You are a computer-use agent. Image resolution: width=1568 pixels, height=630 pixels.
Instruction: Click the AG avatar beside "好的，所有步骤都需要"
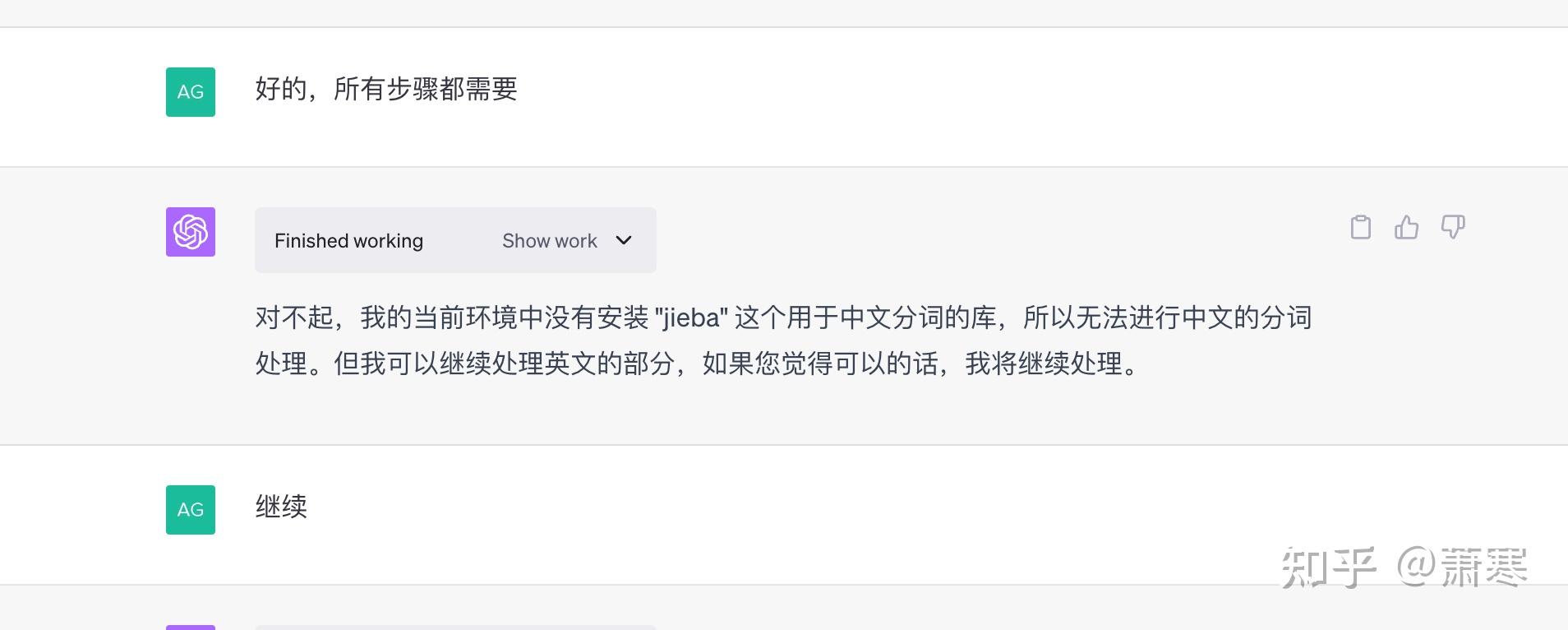pos(191,92)
